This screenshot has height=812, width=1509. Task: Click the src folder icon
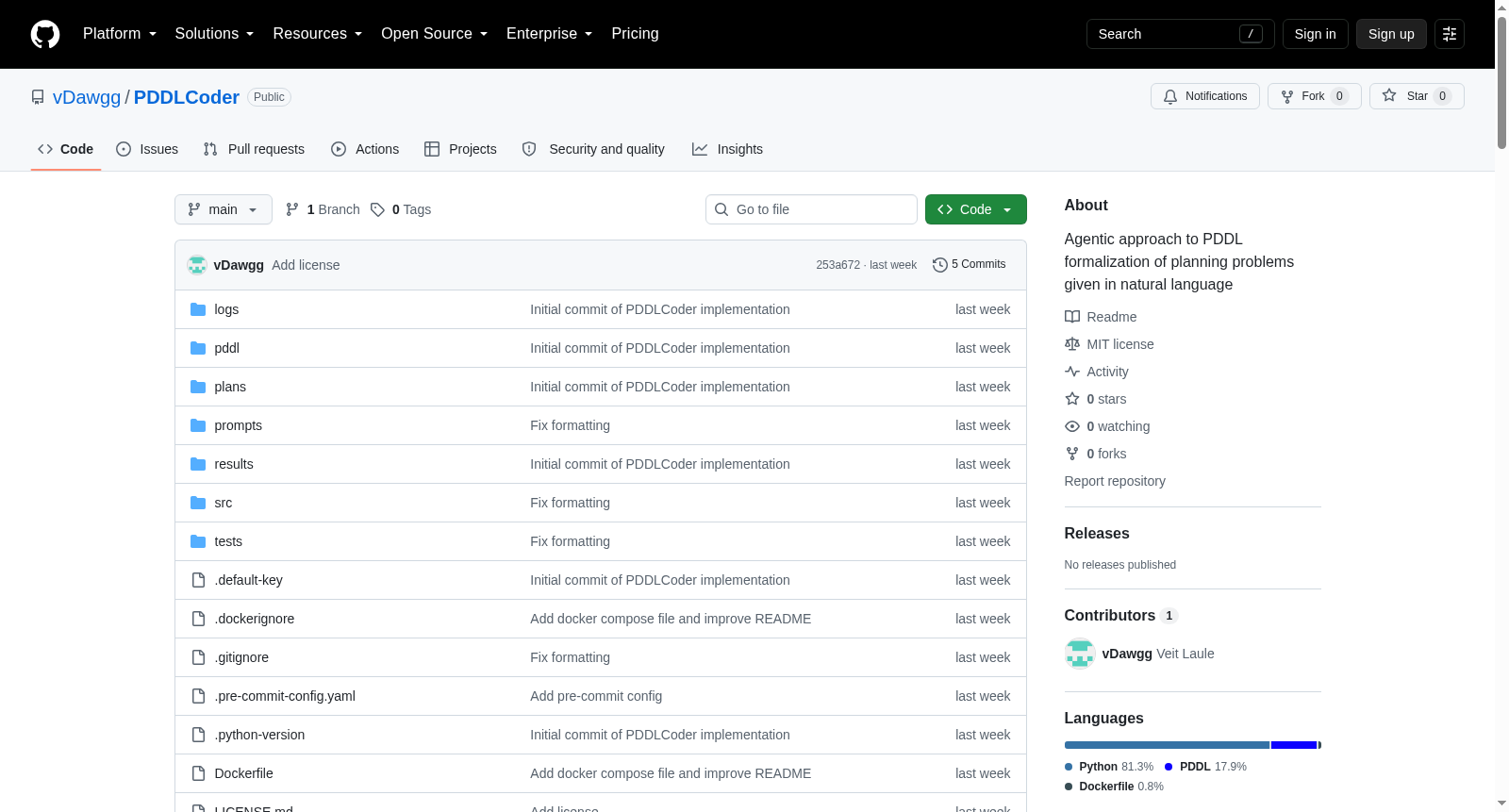tap(198, 503)
